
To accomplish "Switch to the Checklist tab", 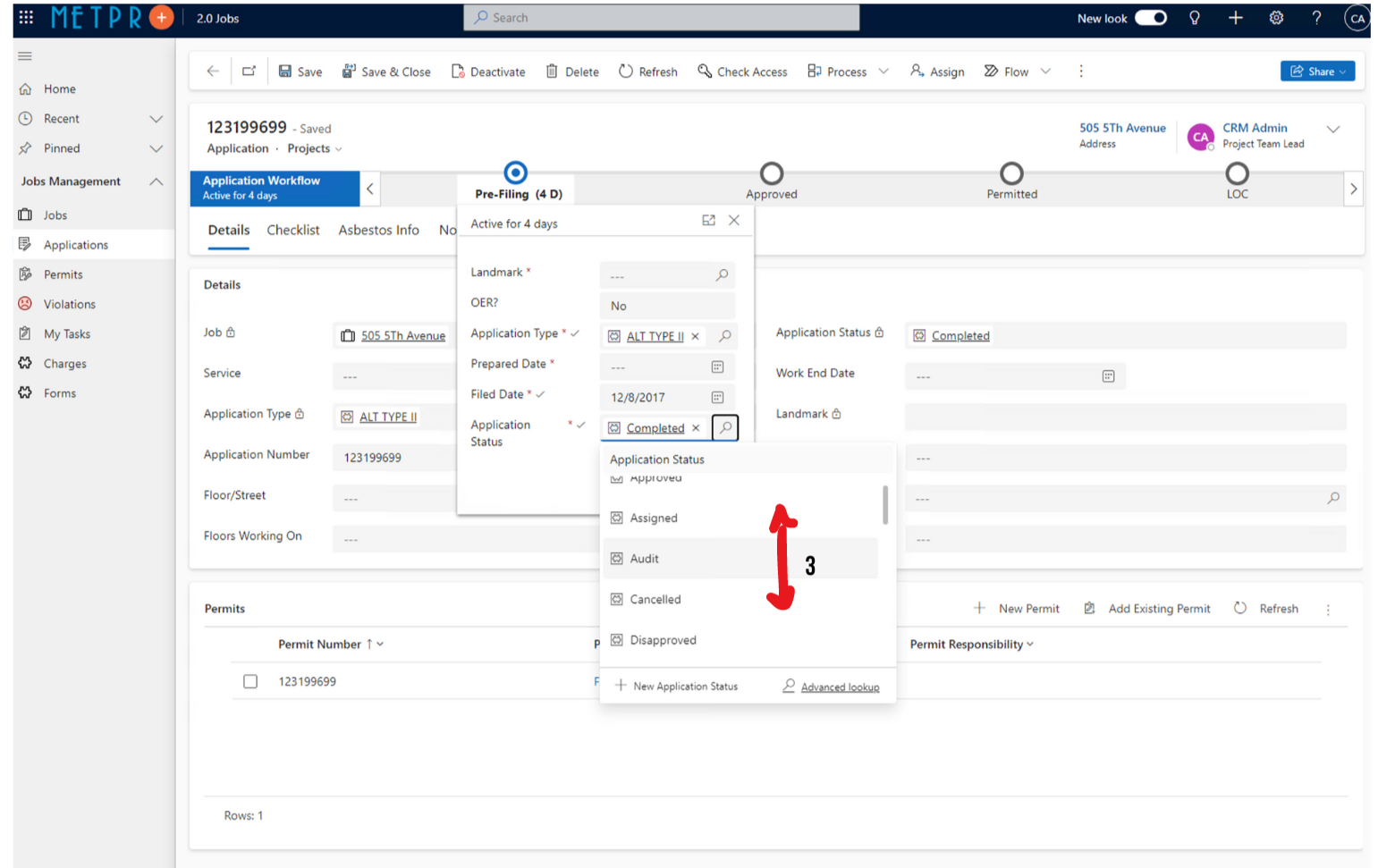I will 292,230.
